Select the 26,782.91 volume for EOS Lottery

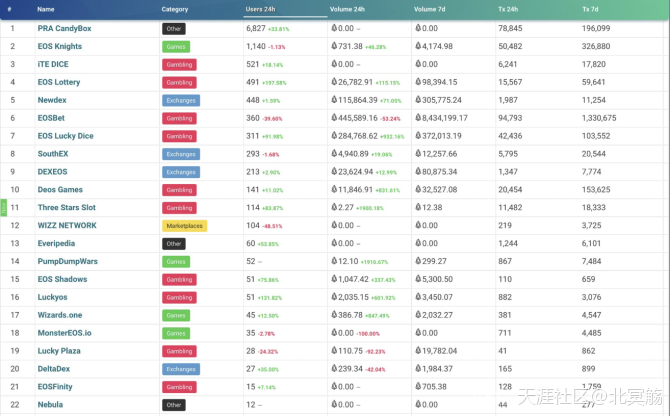pyautogui.click(x=356, y=82)
